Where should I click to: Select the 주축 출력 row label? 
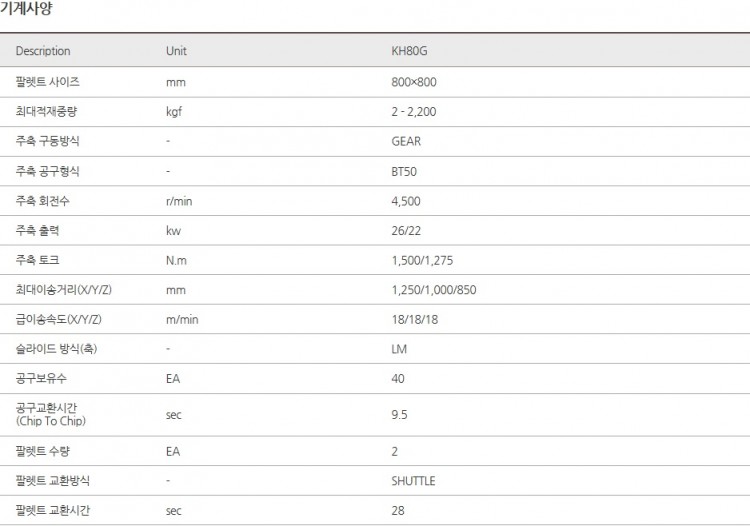coord(37,231)
